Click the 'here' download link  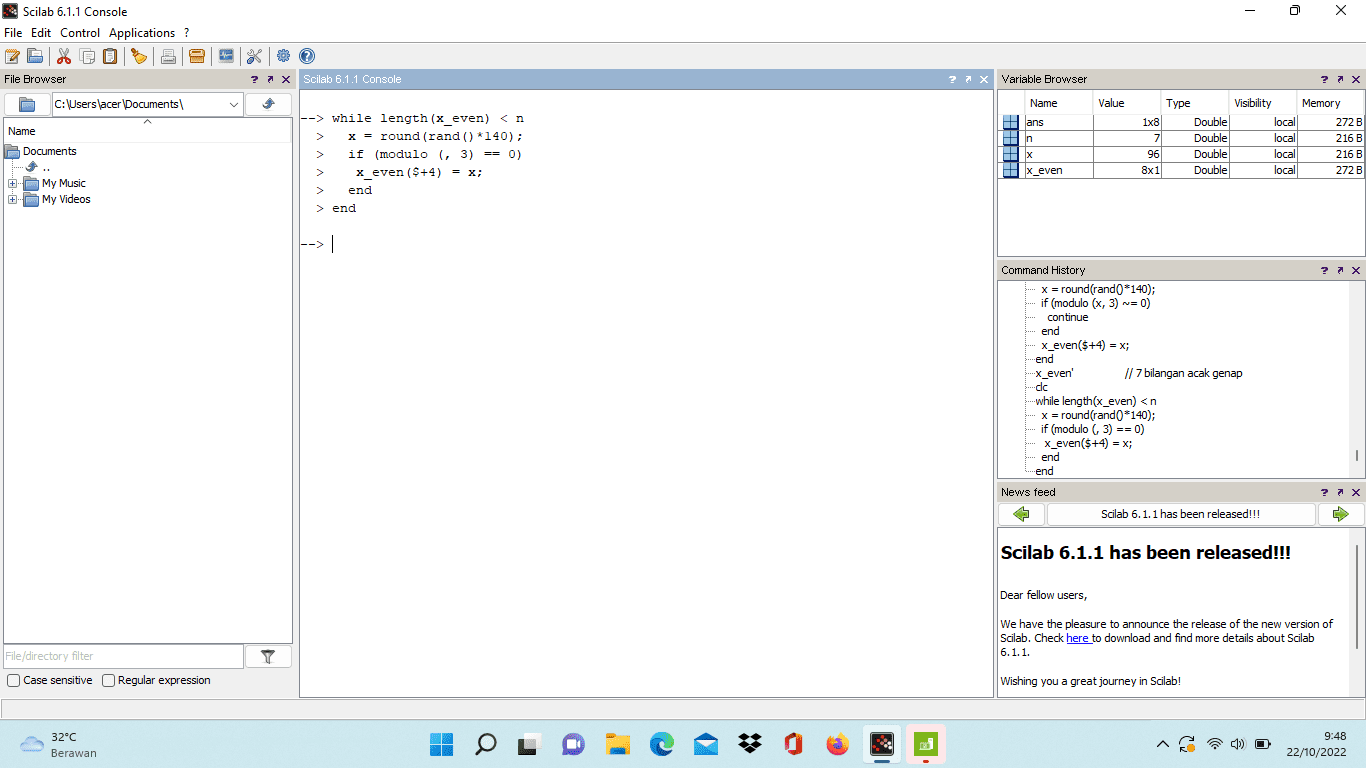[1077, 638]
